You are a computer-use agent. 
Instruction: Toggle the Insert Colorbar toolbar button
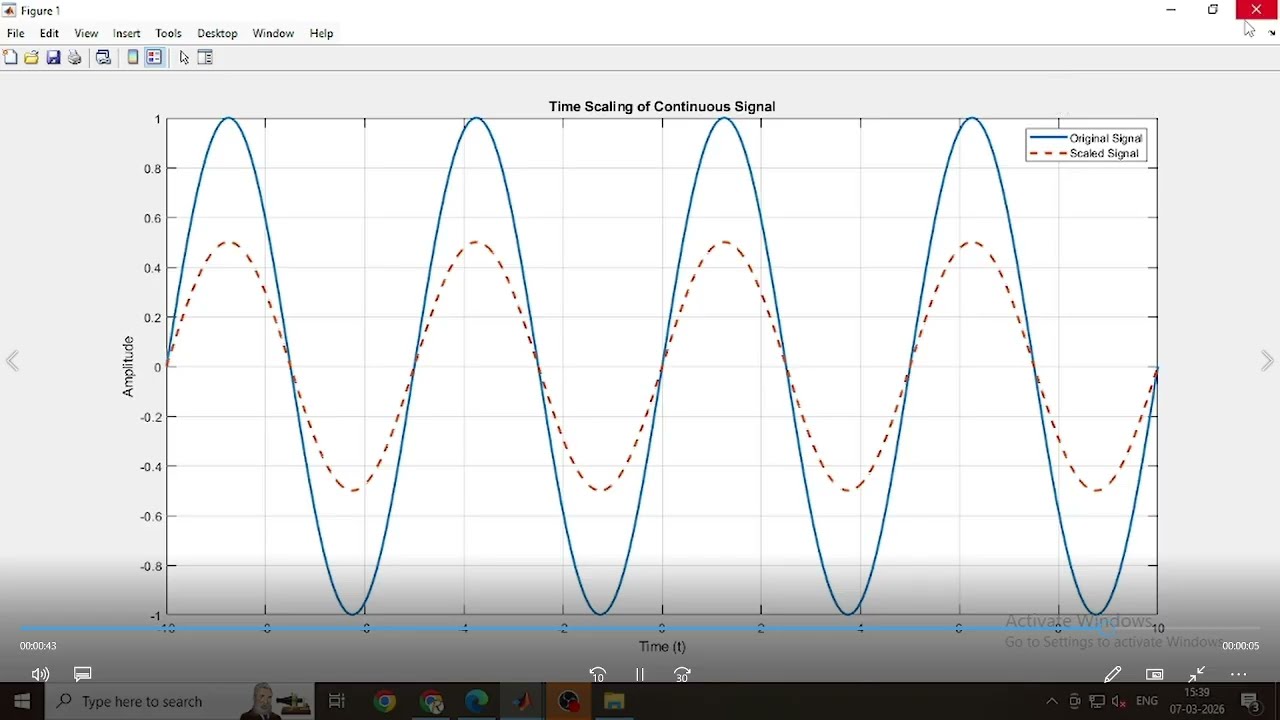133,58
